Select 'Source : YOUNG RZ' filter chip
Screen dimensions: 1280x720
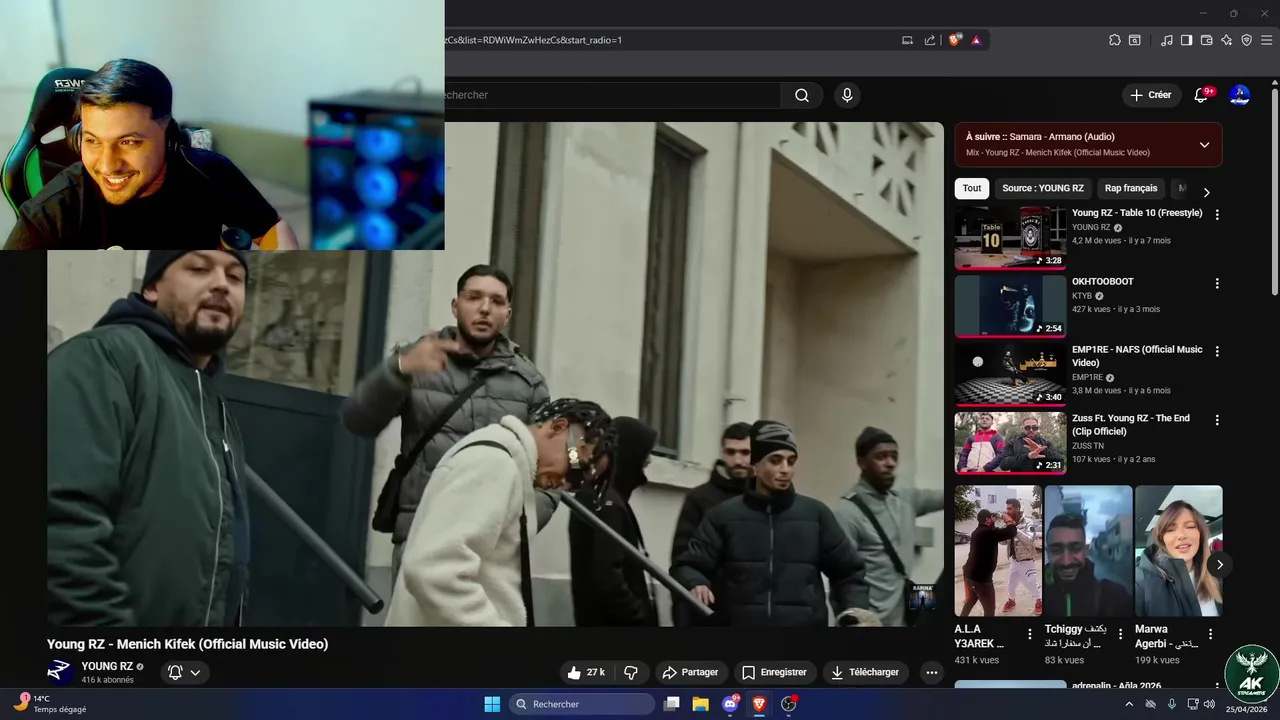click(x=1043, y=188)
